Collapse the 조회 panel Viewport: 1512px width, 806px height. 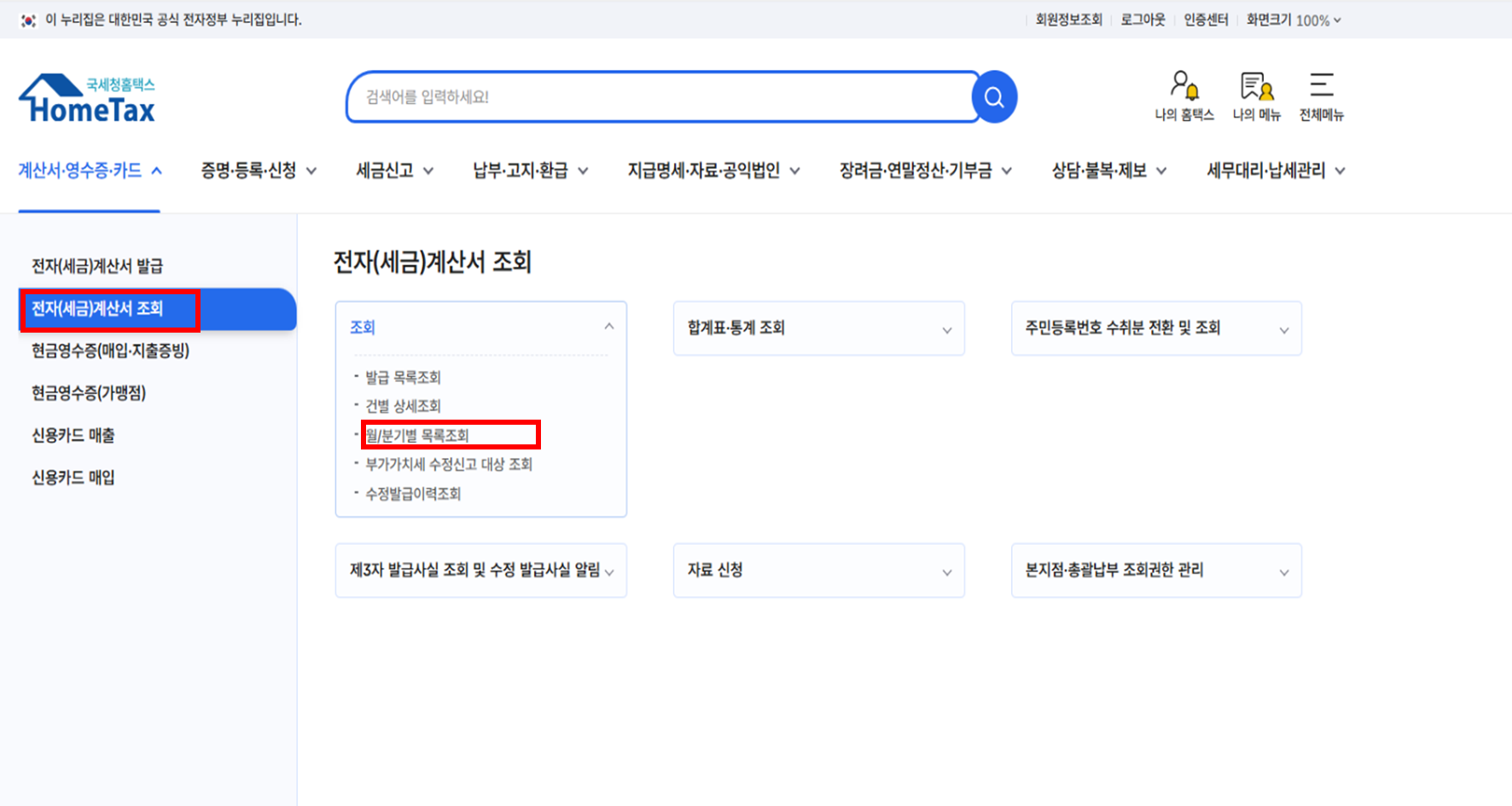(608, 327)
